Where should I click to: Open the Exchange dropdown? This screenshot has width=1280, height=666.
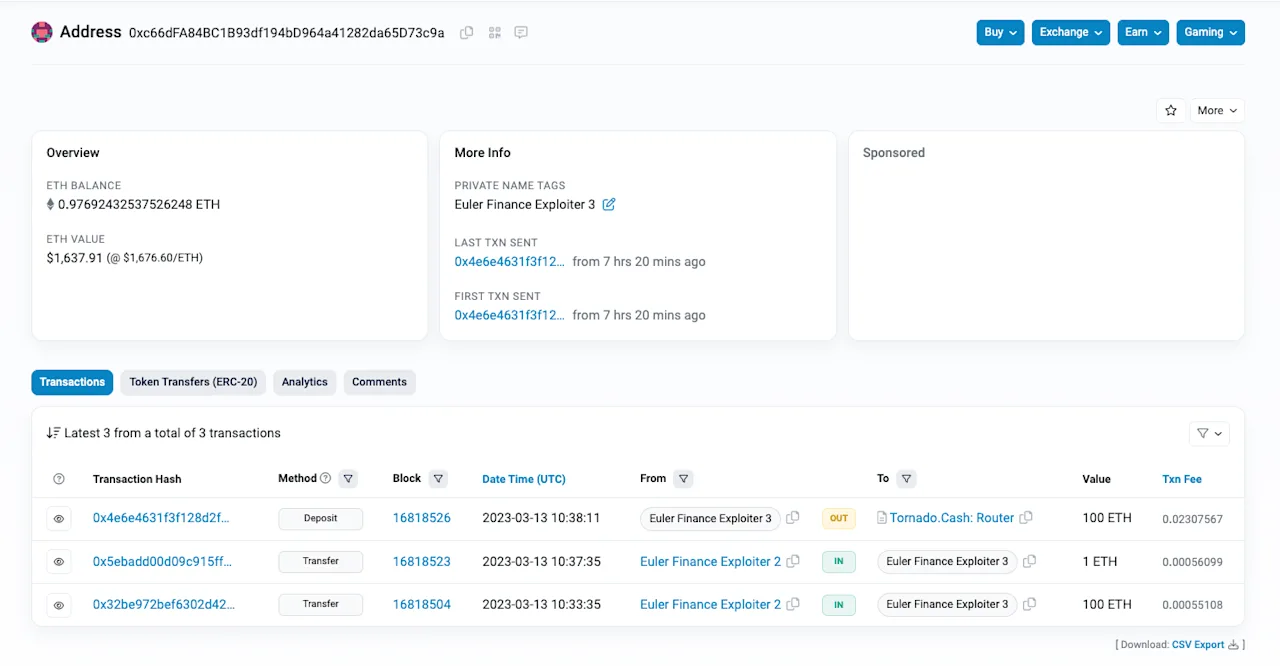[1071, 32]
